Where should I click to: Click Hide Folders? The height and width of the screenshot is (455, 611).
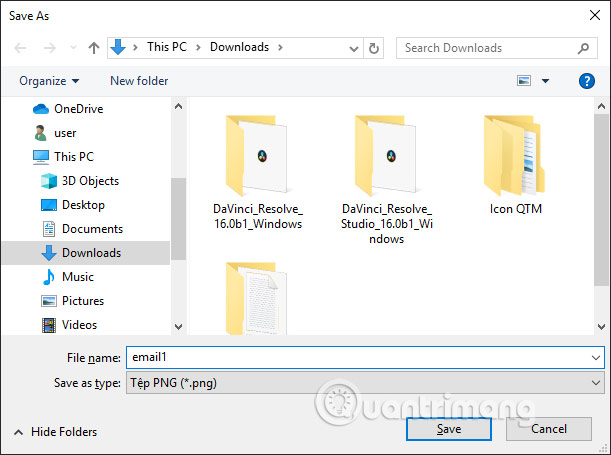coord(56,432)
